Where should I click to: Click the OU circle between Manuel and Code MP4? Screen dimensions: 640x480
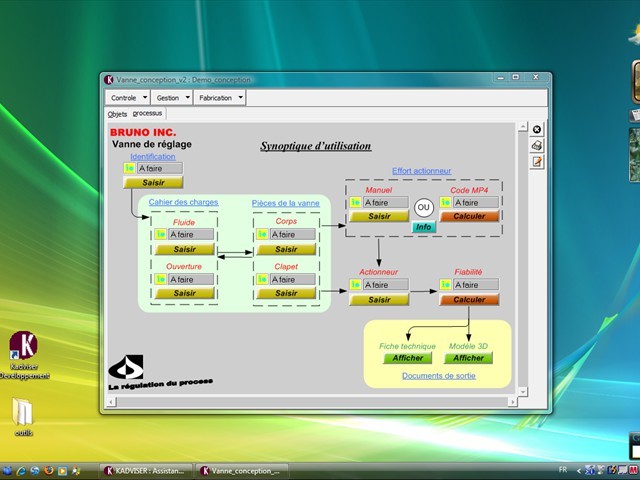point(424,207)
